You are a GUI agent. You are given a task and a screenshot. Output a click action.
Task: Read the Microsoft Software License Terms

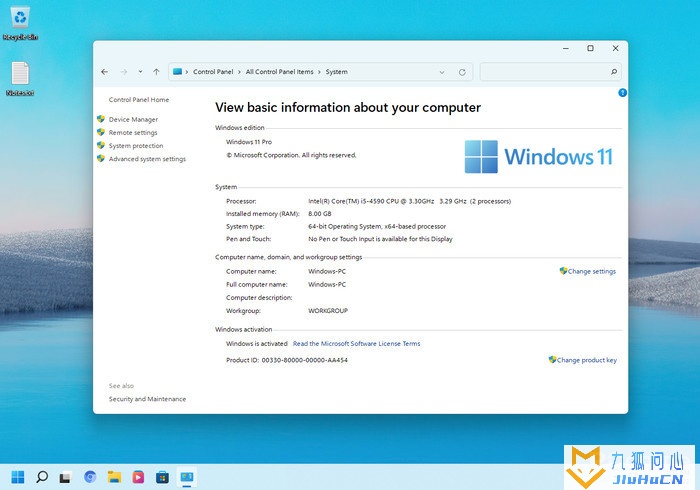[x=356, y=344]
